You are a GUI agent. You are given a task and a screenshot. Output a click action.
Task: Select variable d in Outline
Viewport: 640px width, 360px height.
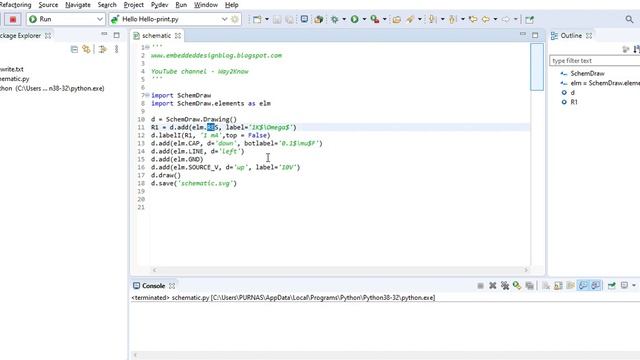[x=573, y=93]
